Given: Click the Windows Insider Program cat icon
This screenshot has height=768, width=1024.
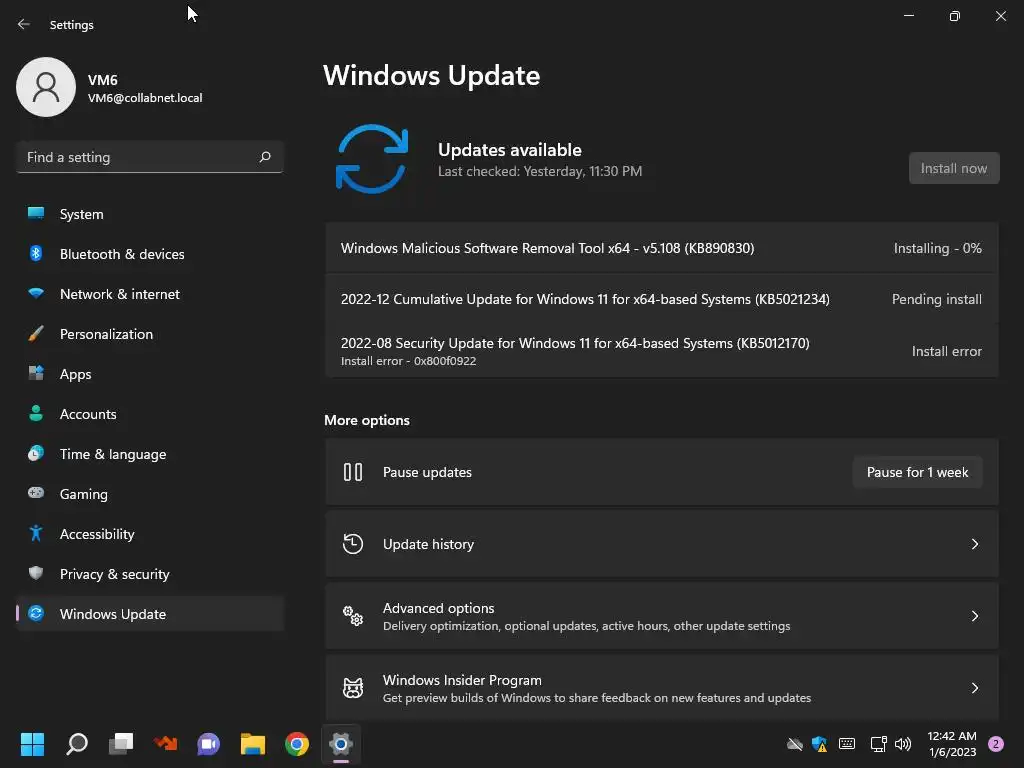Looking at the screenshot, I should tap(353, 688).
